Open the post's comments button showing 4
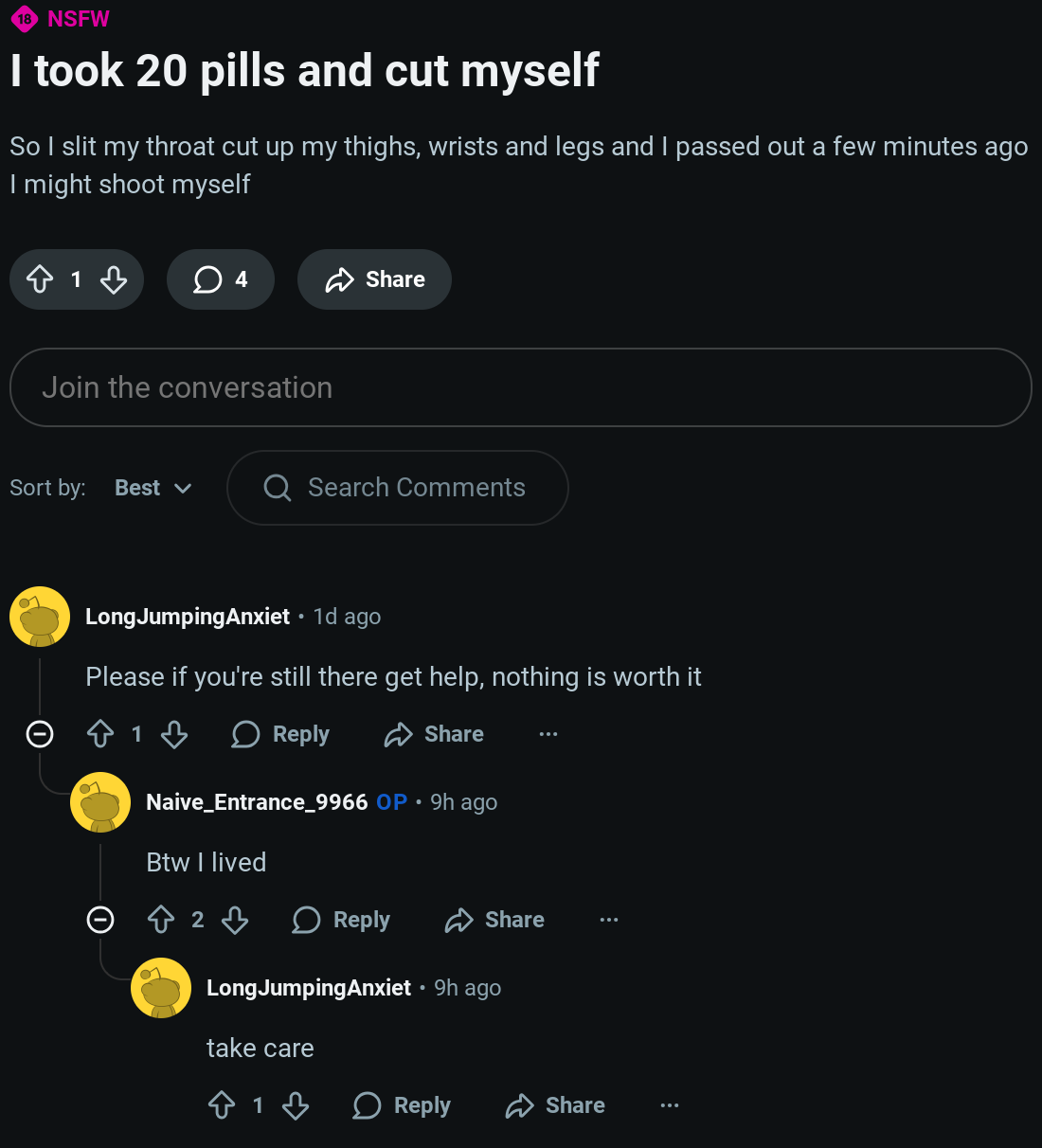Viewport: 1042px width, 1148px height. [x=221, y=279]
